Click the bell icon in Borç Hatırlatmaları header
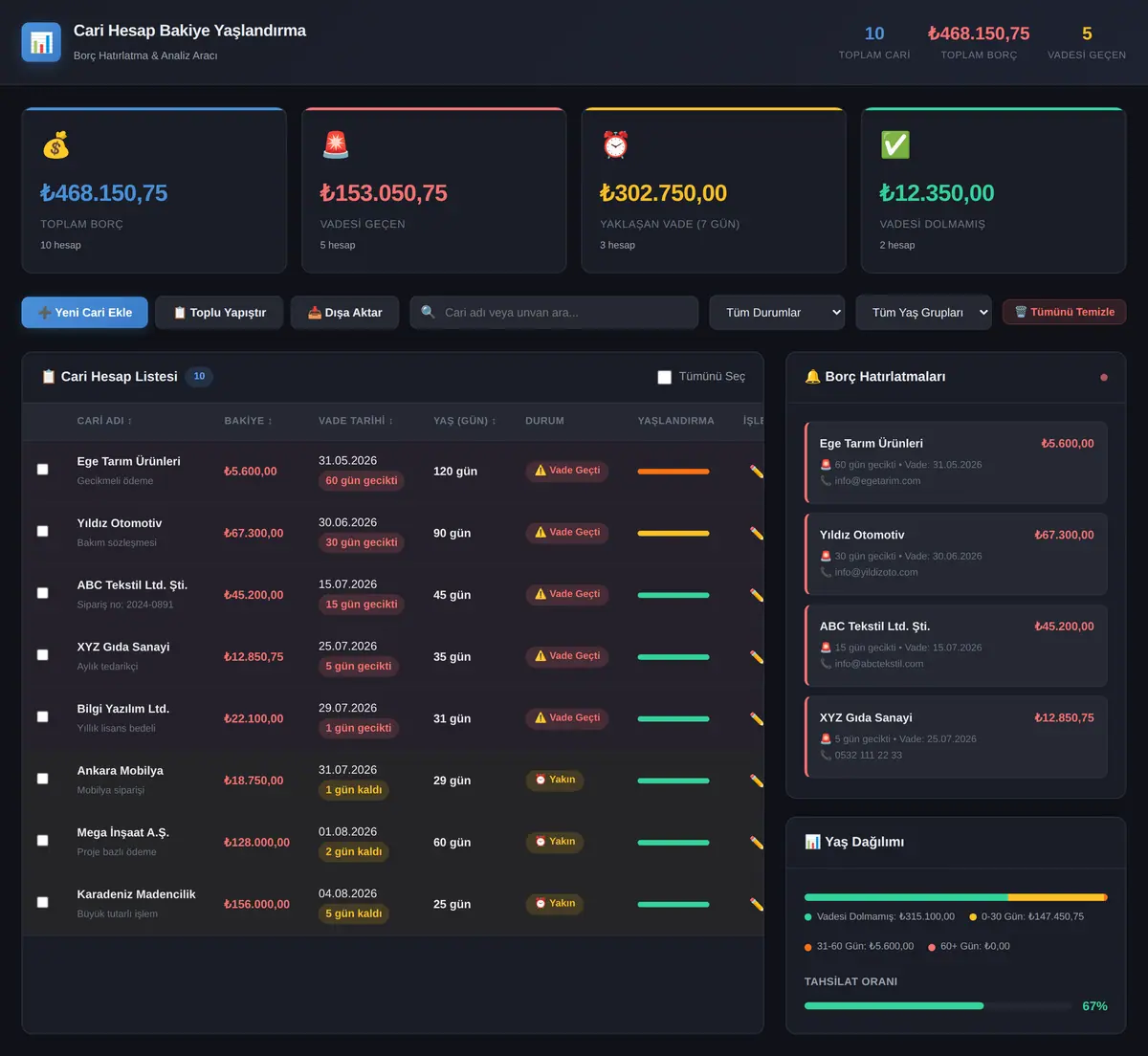 pyautogui.click(x=813, y=377)
